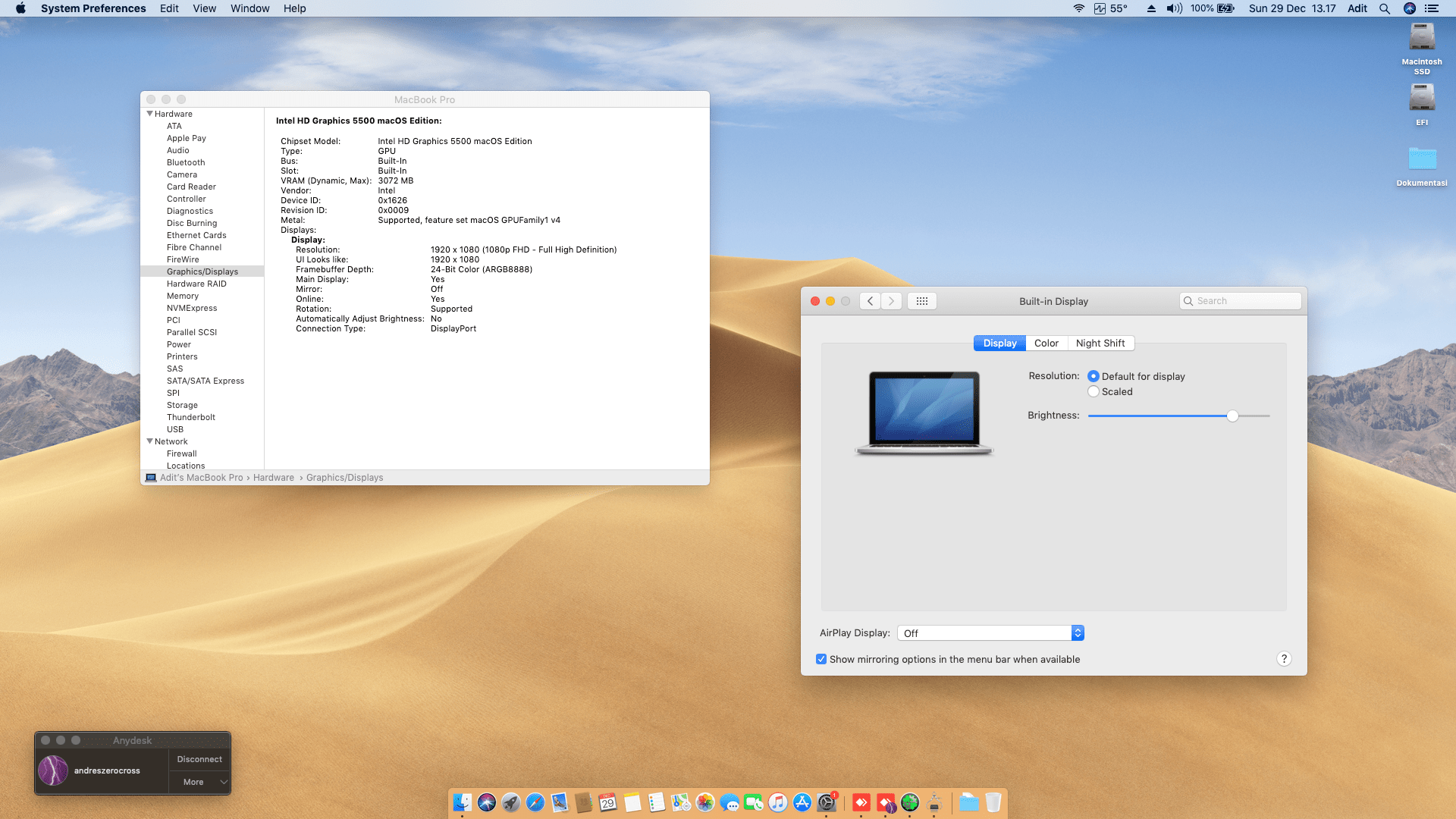Click the volume speaker icon in menu bar
The image size is (1456, 819).
1175,8
